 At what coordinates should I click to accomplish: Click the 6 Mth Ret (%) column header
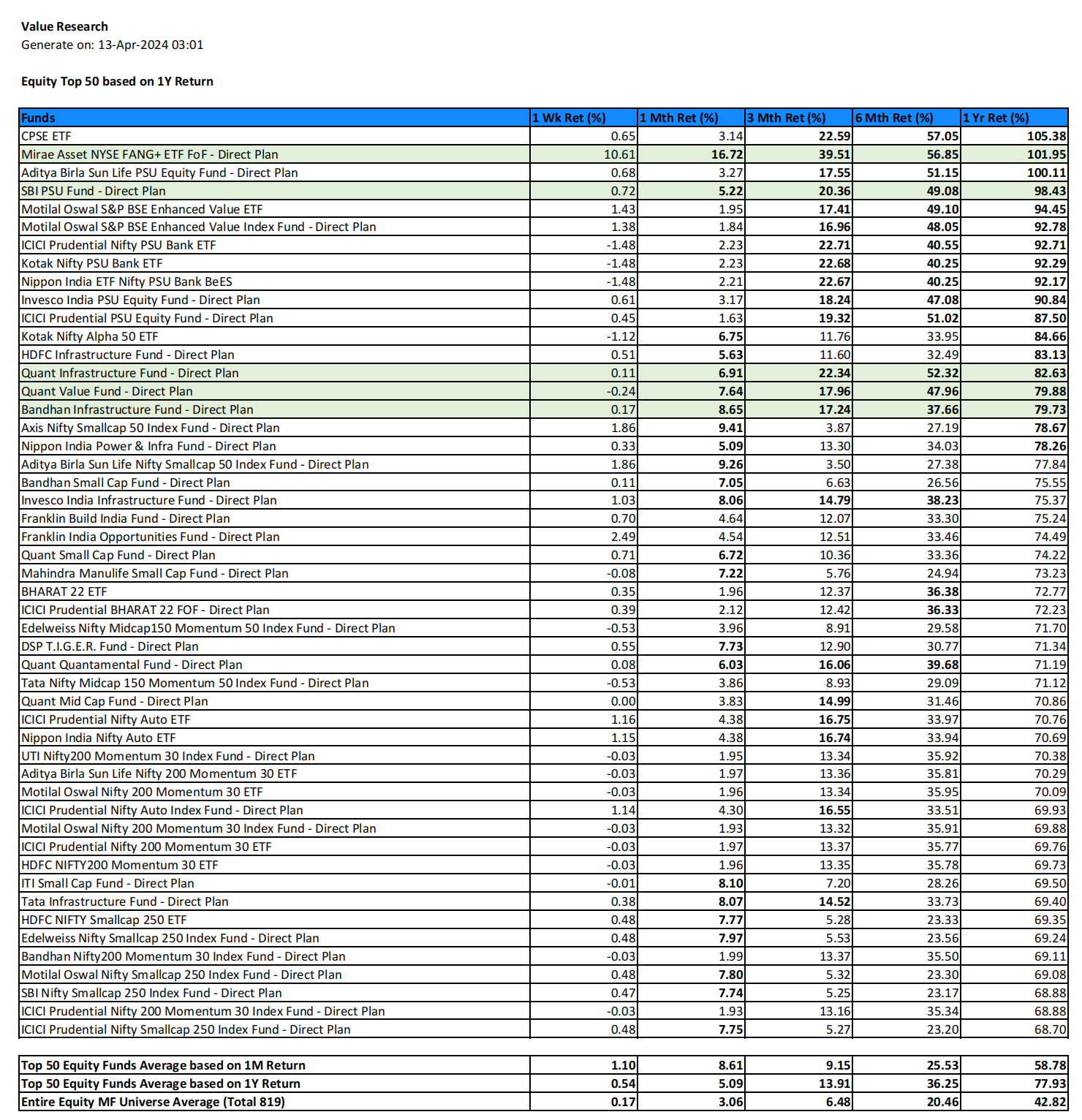click(907, 118)
